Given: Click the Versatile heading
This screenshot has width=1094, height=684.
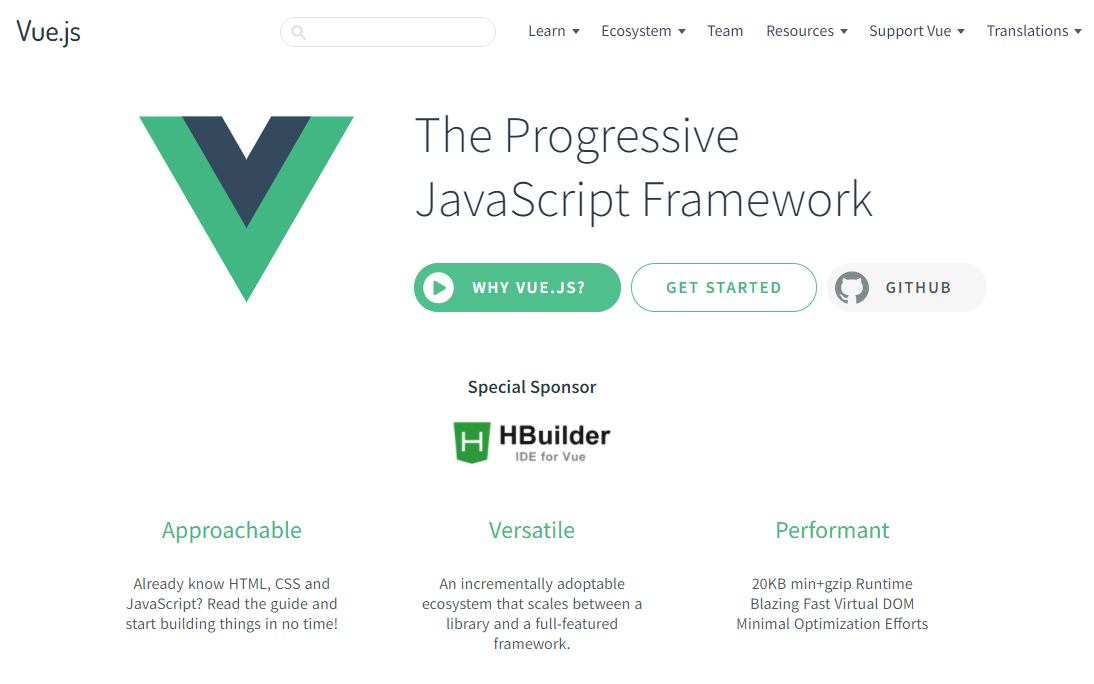Looking at the screenshot, I should coord(532,530).
